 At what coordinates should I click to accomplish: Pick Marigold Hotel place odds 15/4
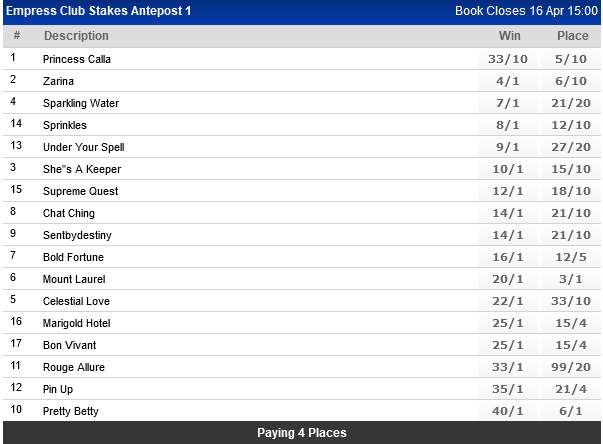coord(573,323)
